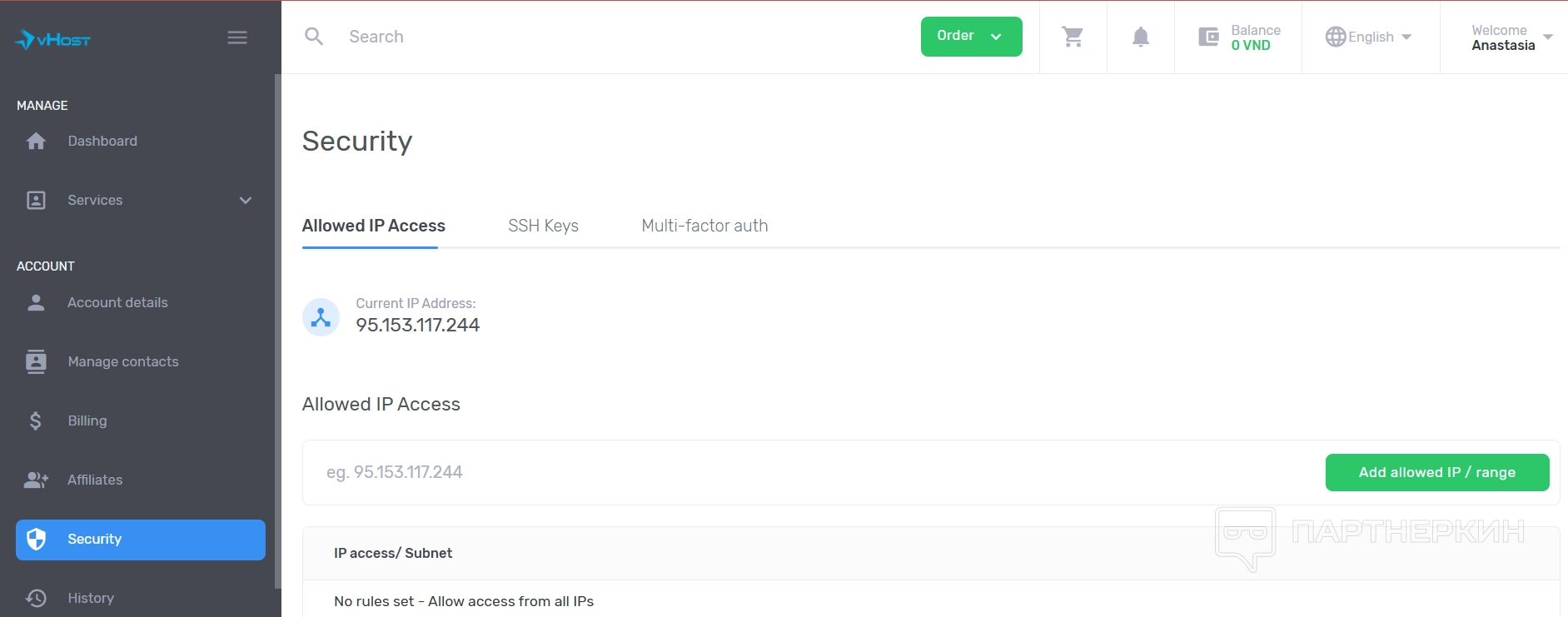Viewport: 1568px width, 617px height.
Task: Expand the Welcome Anastasia user menu
Action: click(1511, 37)
